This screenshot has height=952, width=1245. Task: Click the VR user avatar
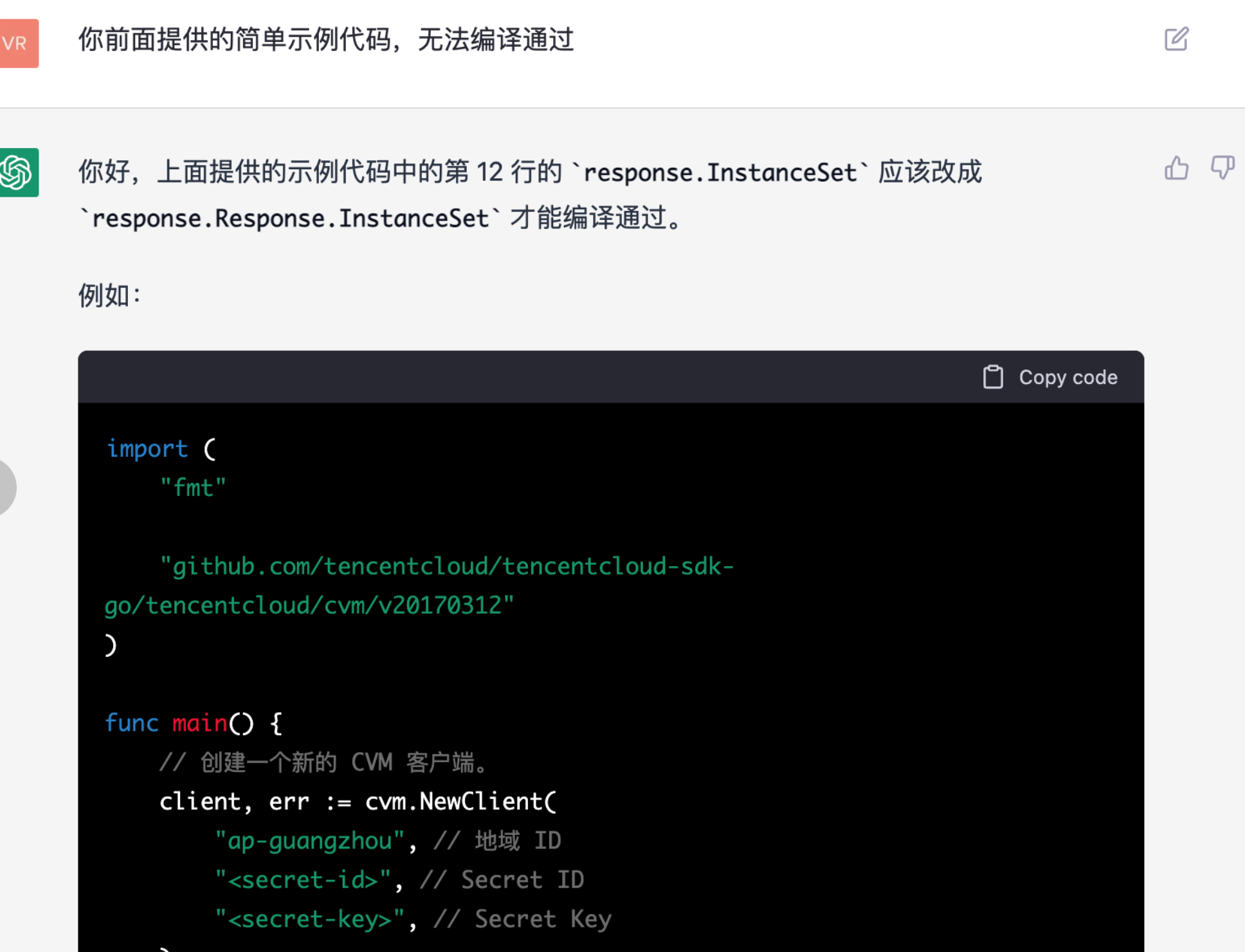(18, 43)
